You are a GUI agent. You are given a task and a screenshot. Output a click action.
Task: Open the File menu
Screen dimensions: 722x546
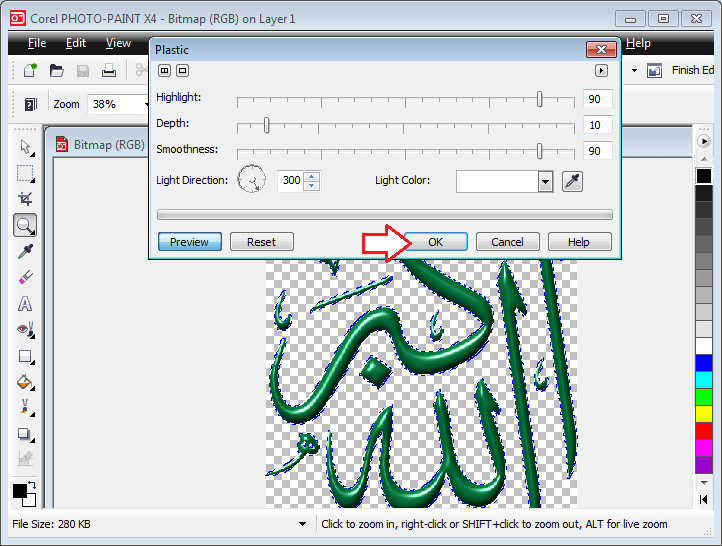37,43
